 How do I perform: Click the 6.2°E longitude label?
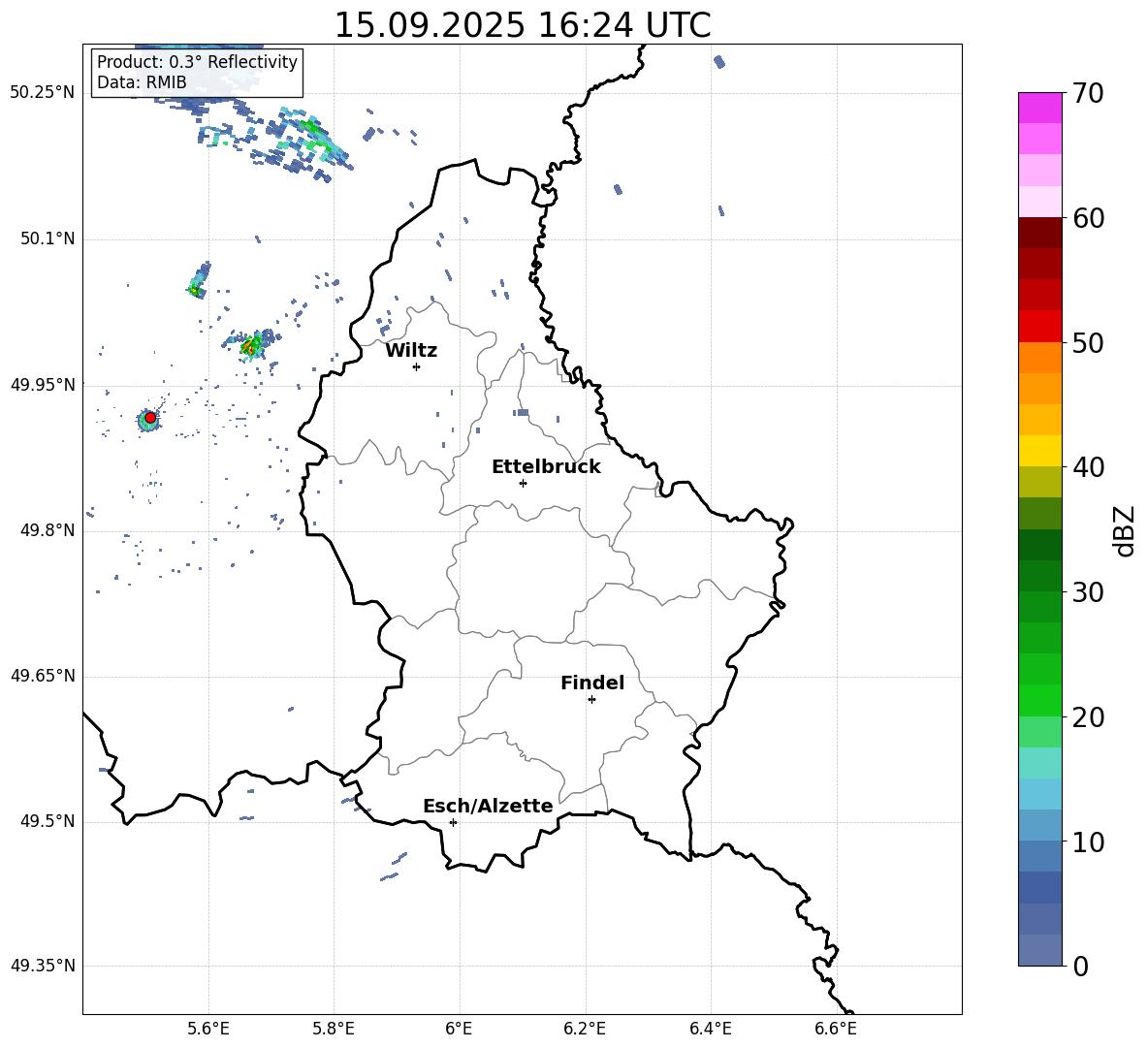pos(585,1029)
